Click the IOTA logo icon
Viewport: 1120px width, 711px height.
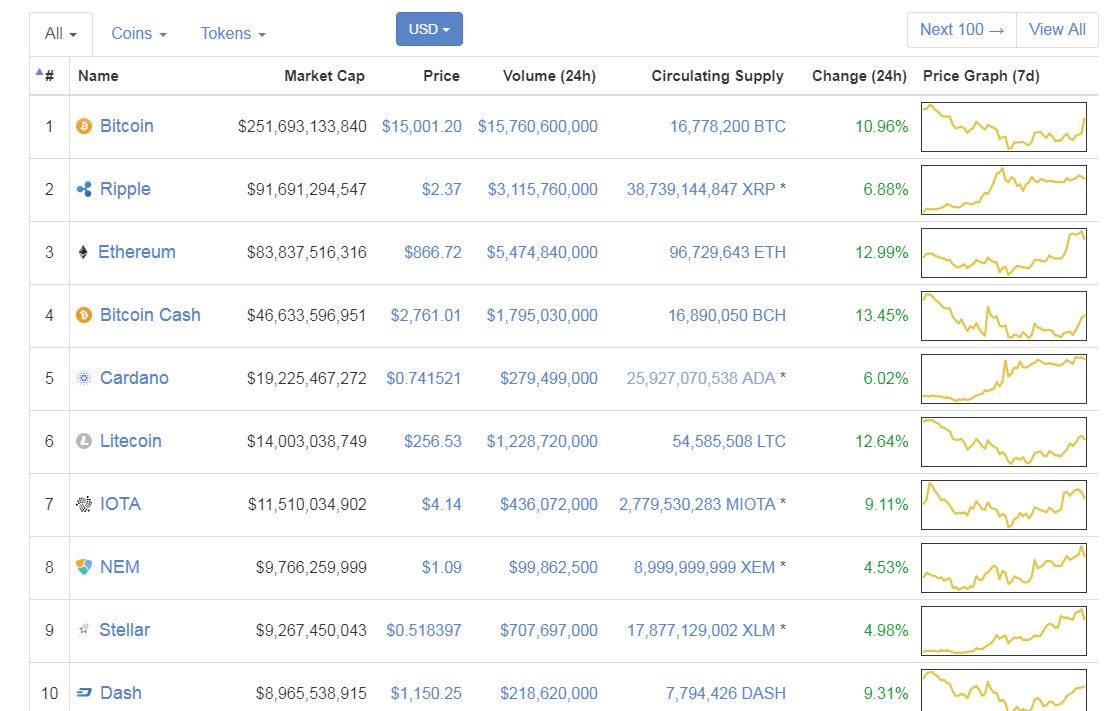[x=84, y=504]
